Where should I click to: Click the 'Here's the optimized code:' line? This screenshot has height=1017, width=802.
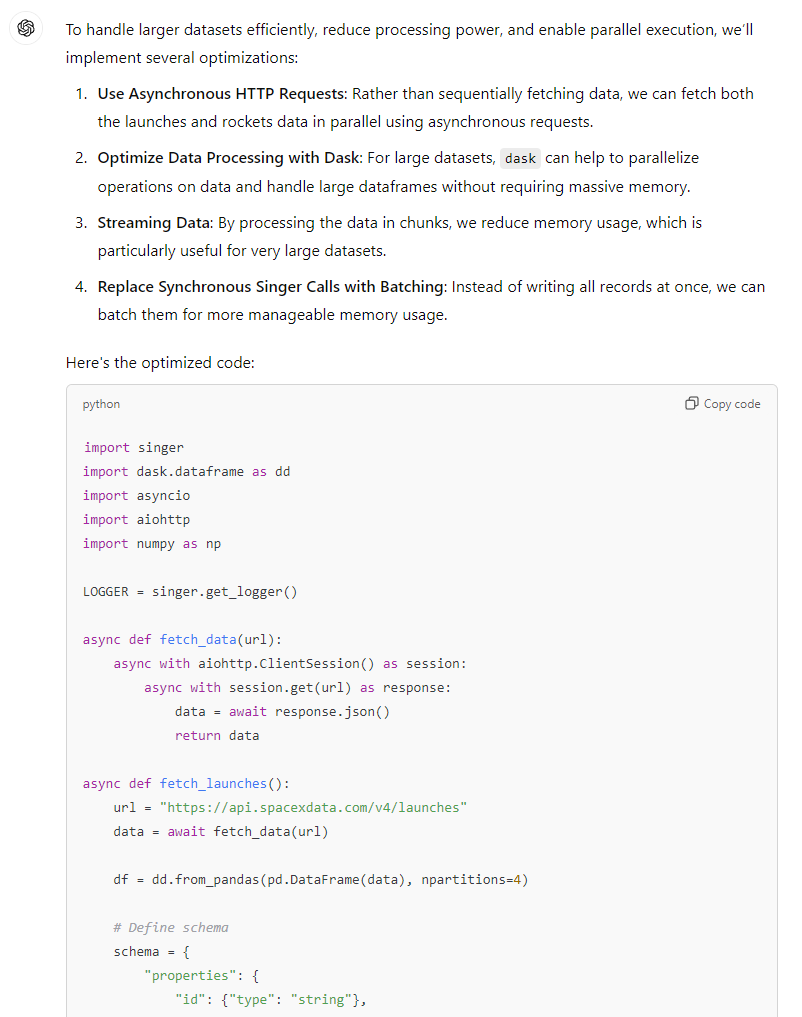coord(160,363)
